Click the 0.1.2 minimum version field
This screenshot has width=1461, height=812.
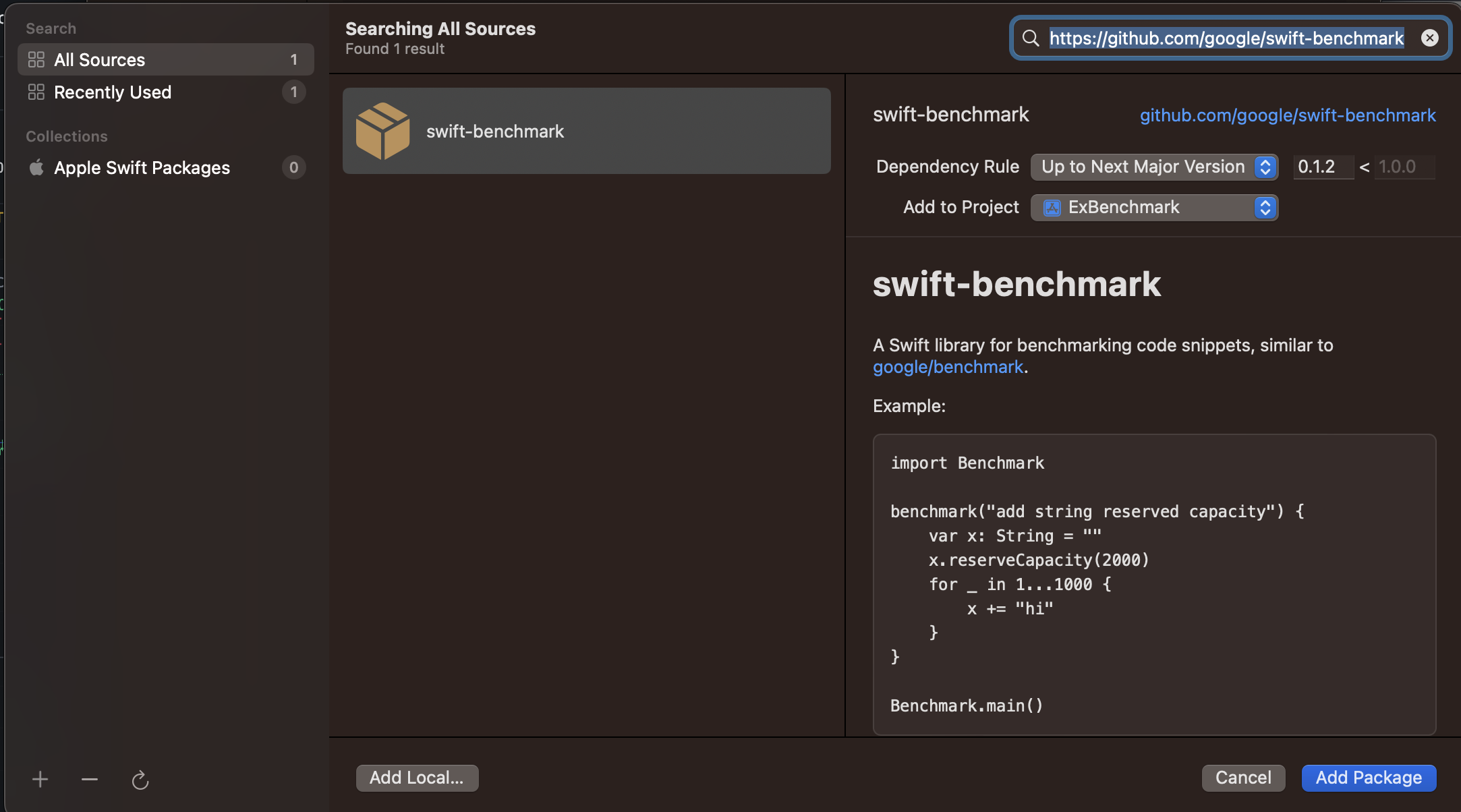click(x=1322, y=167)
